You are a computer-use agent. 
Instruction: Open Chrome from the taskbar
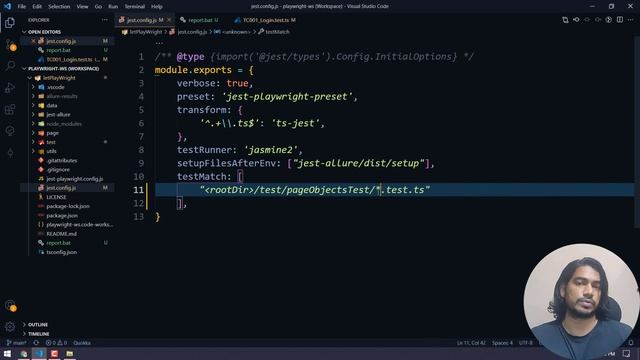tap(24, 353)
